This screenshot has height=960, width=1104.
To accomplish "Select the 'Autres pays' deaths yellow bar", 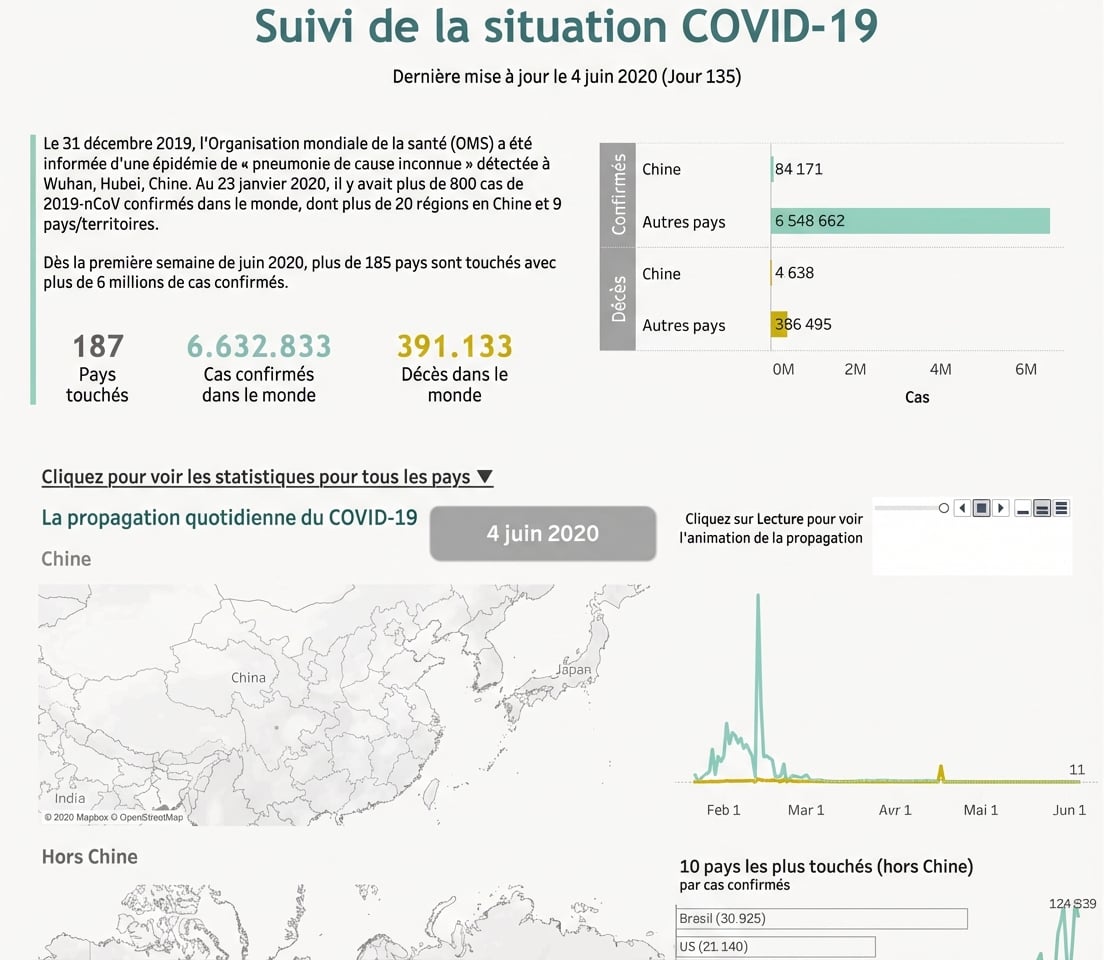I will pyautogui.click(x=779, y=324).
